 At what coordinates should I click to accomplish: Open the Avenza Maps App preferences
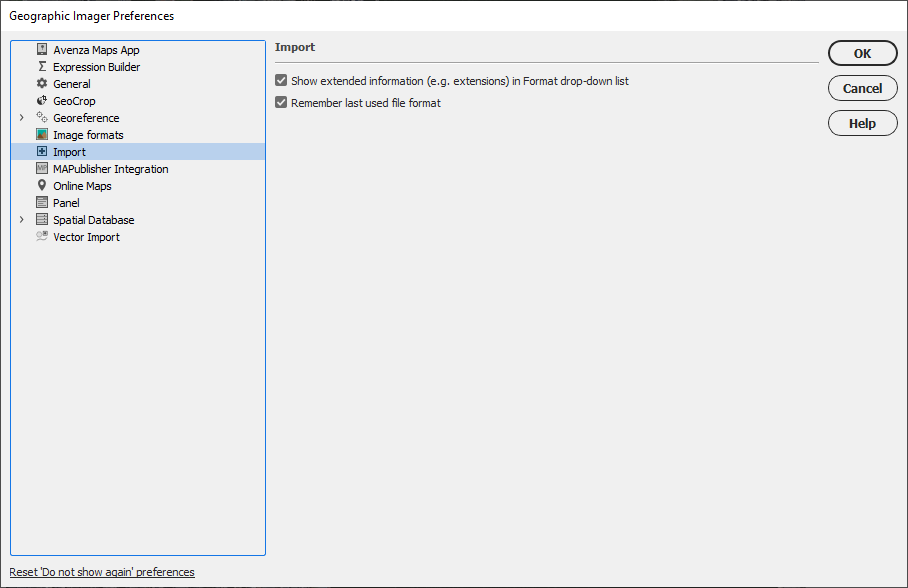tap(96, 50)
